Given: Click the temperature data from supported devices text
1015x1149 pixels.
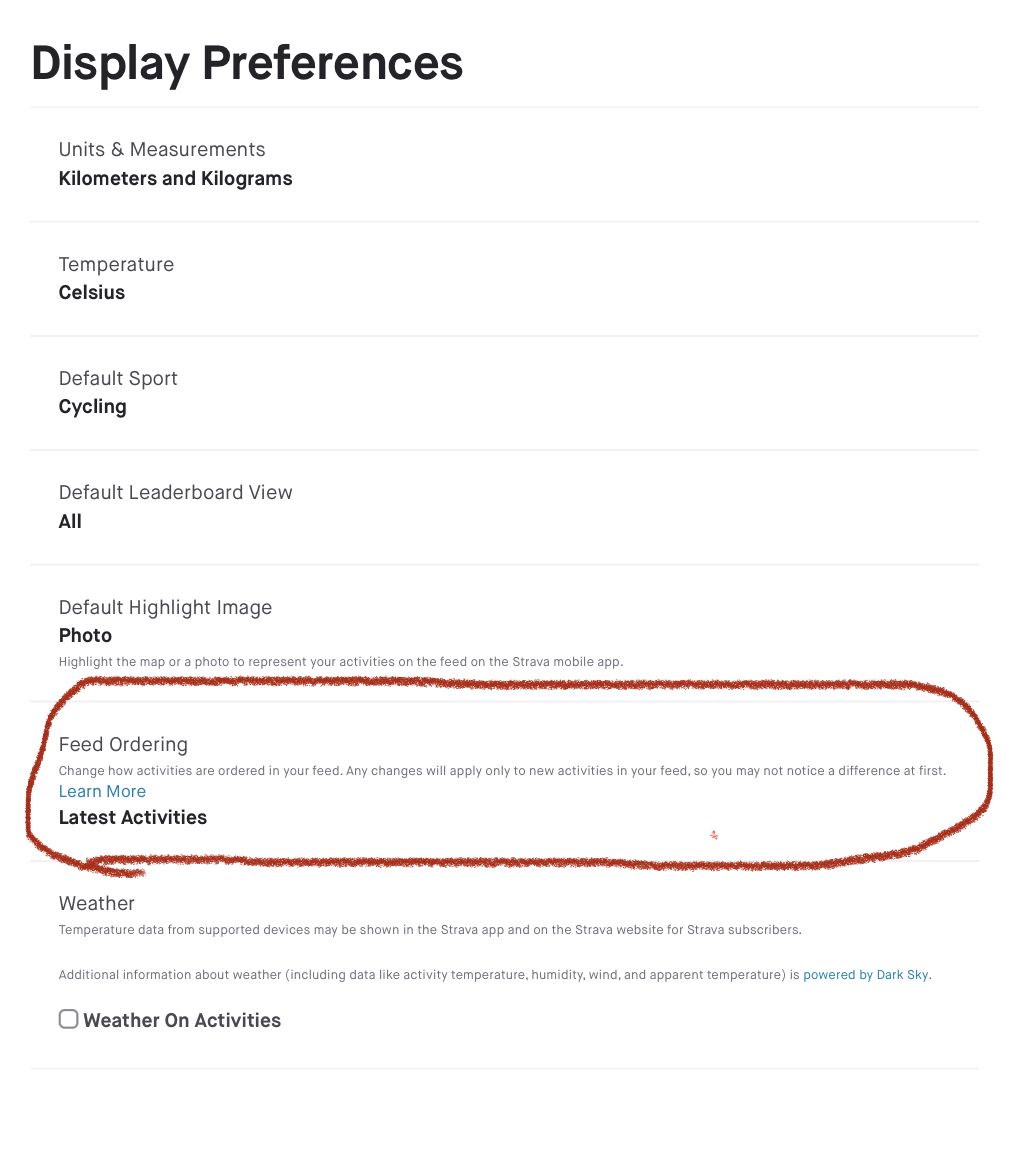Looking at the screenshot, I should click(430, 929).
